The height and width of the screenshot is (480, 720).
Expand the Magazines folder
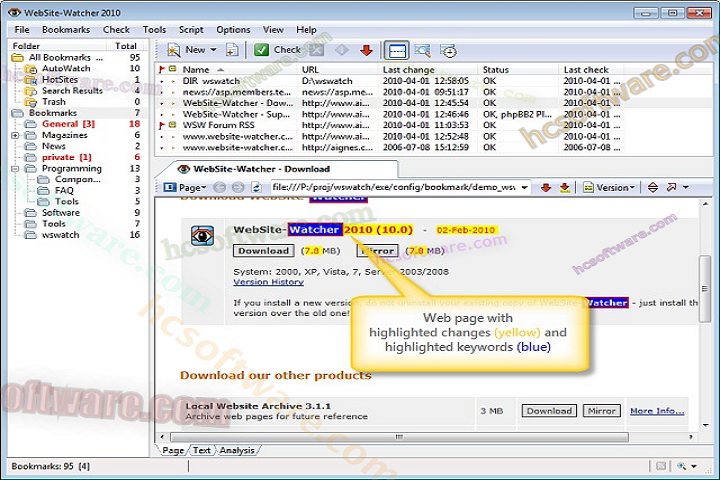point(15,136)
